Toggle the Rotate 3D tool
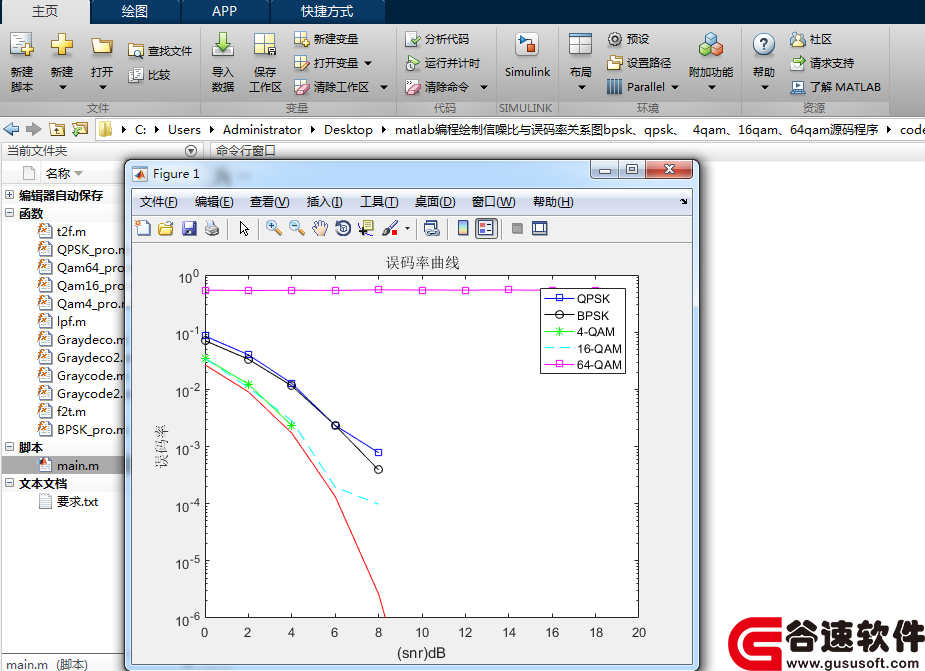 click(343, 228)
